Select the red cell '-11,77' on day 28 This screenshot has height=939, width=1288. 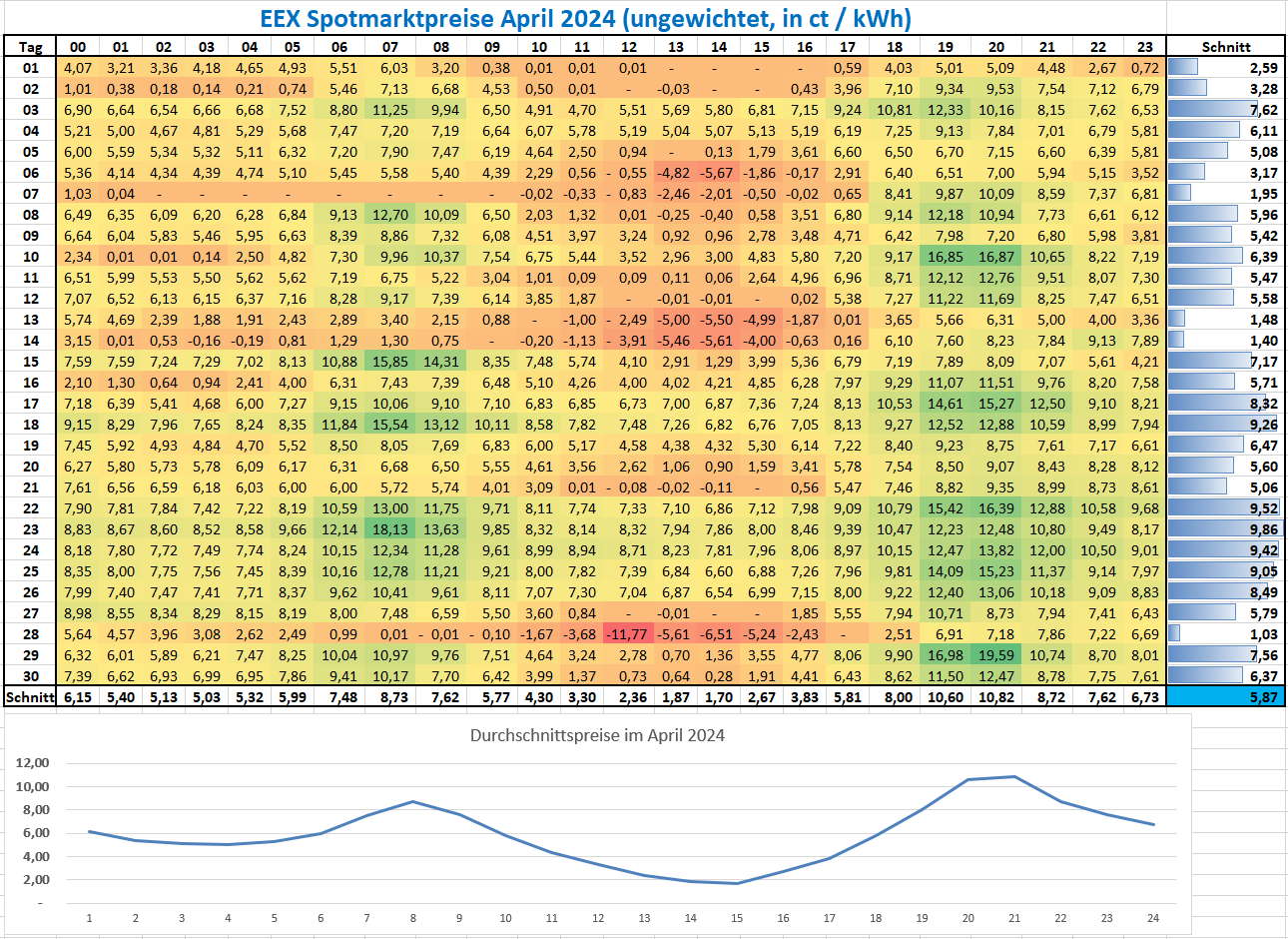point(629,634)
